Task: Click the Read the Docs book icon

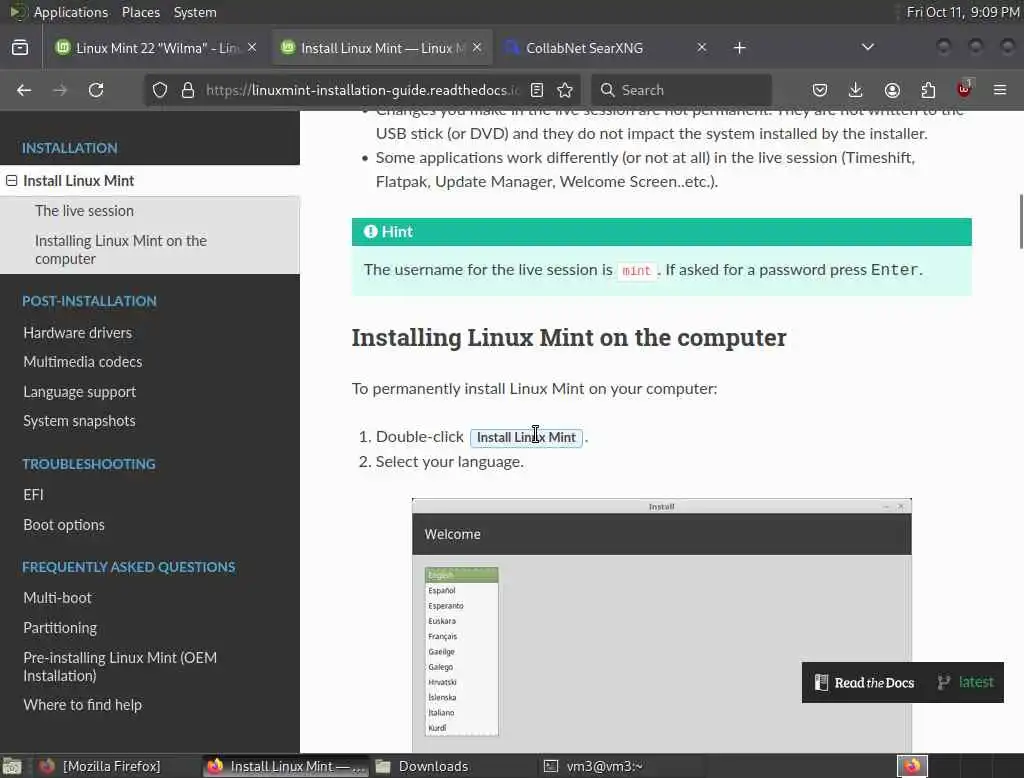Action: click(821, 683)
